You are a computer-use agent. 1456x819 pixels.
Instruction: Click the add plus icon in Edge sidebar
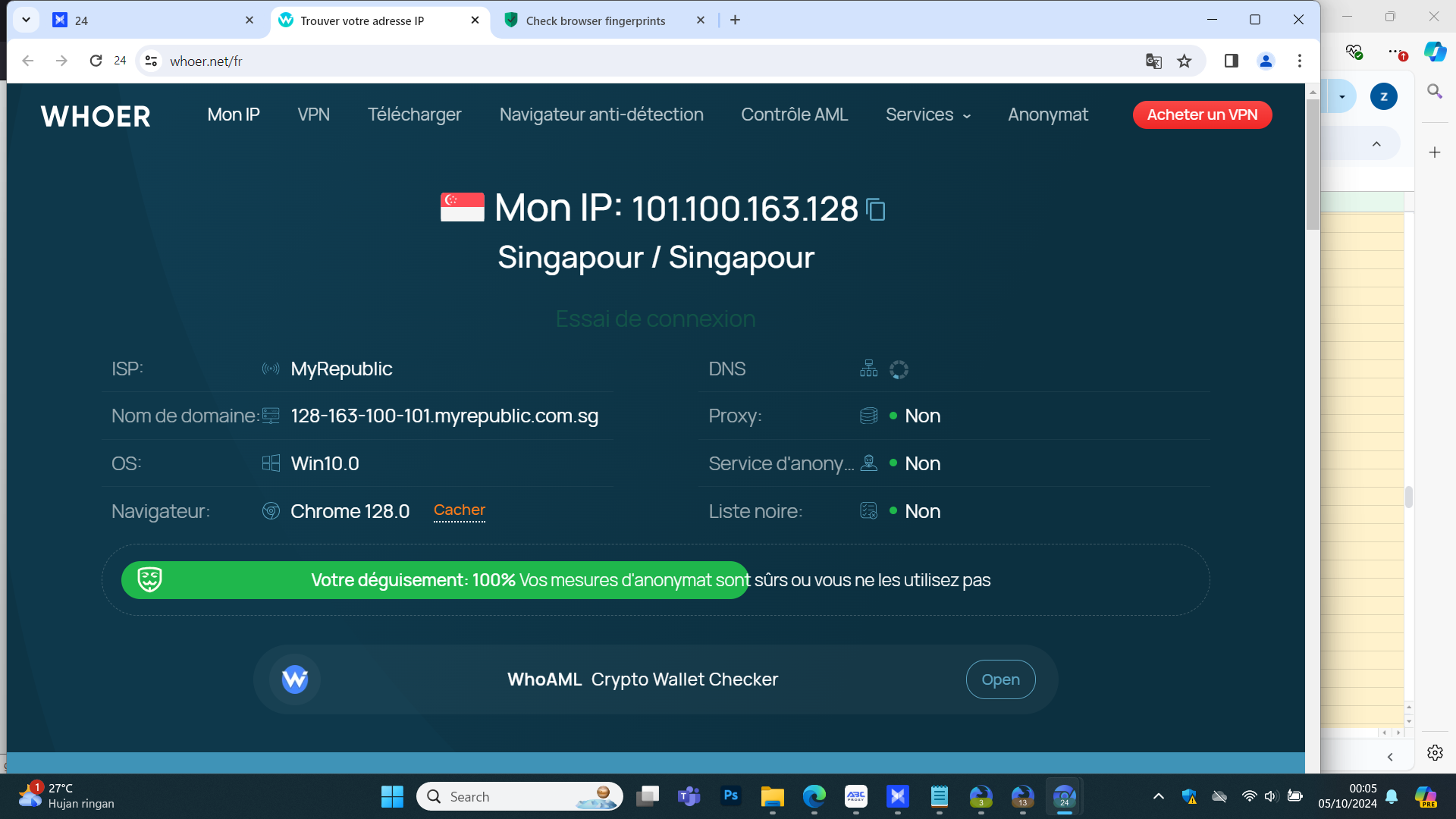(1435, 152)
